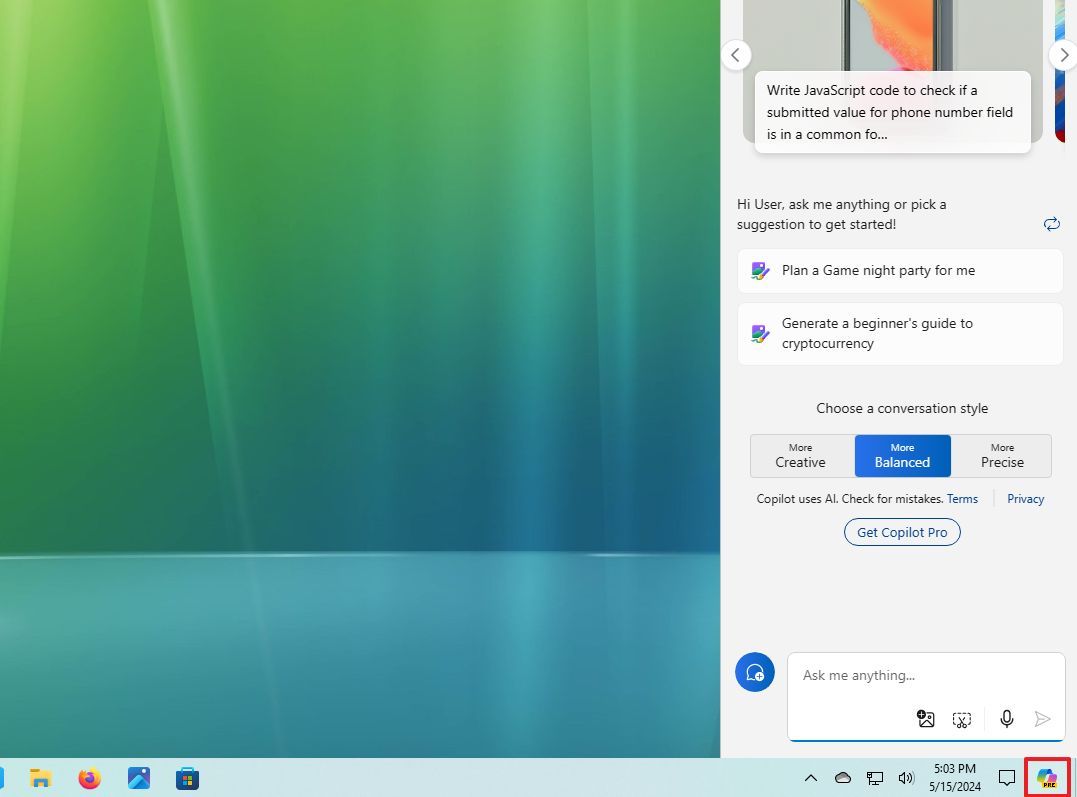Mute the speaker volume in the taskbar

tap(906, 777)
